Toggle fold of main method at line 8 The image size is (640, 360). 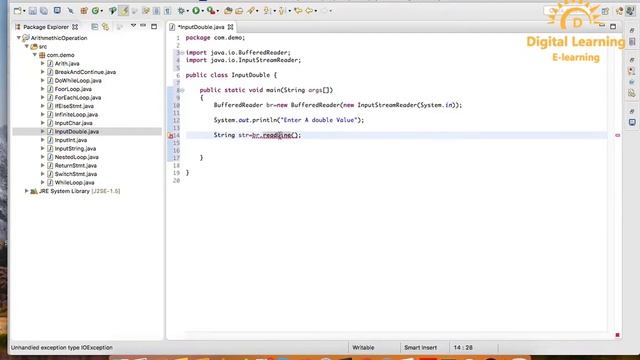pos(182,90)
